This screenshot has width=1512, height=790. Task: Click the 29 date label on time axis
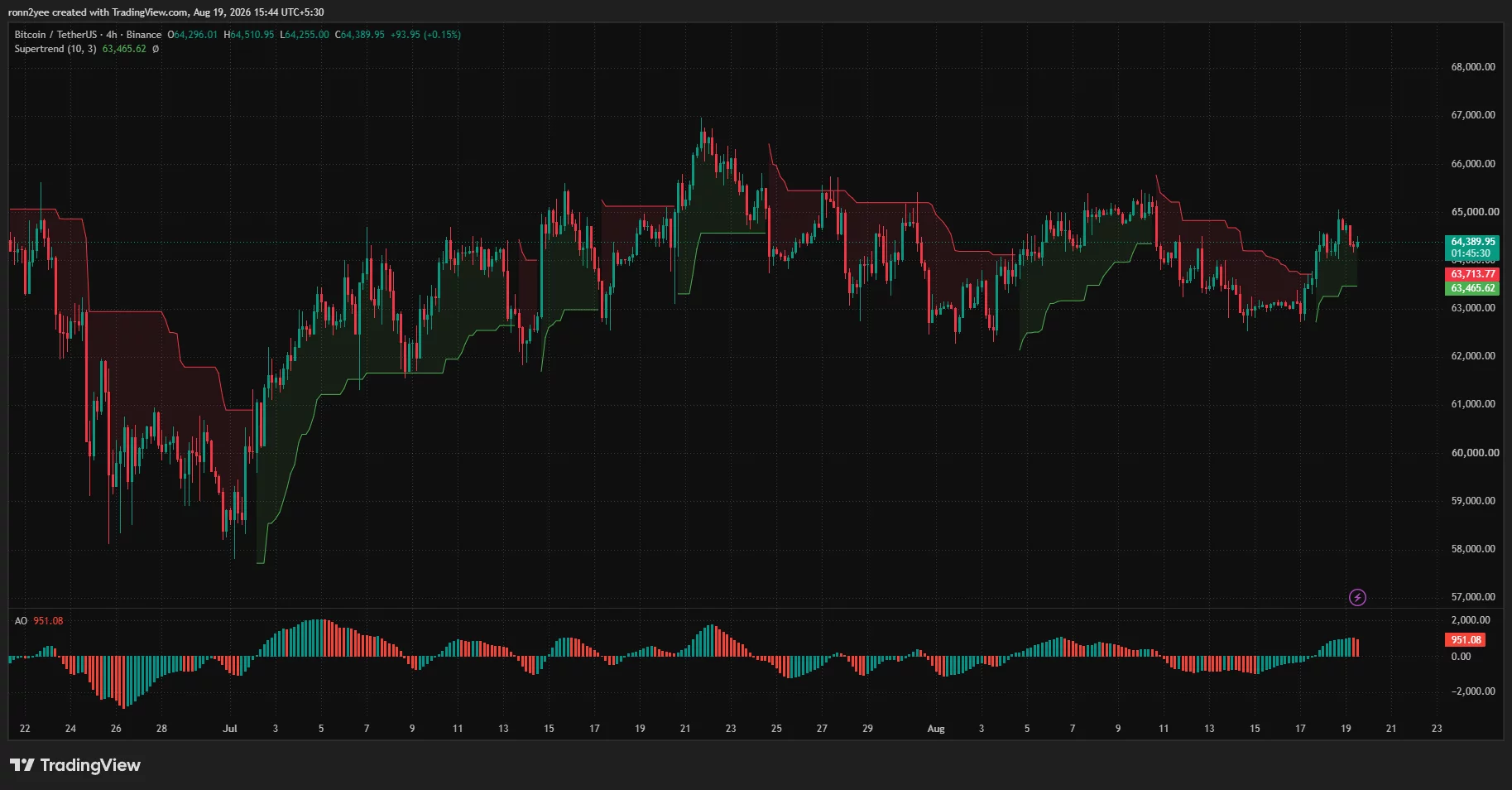coord(867,729)
